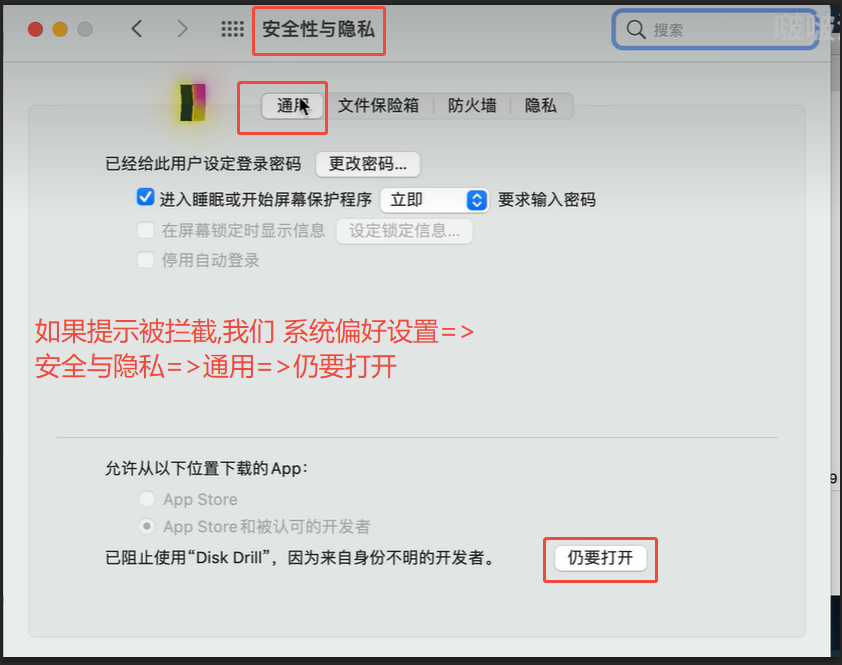Enable 在屏幕锁定时显示信息 checkbox

click(x=146, y=230)
